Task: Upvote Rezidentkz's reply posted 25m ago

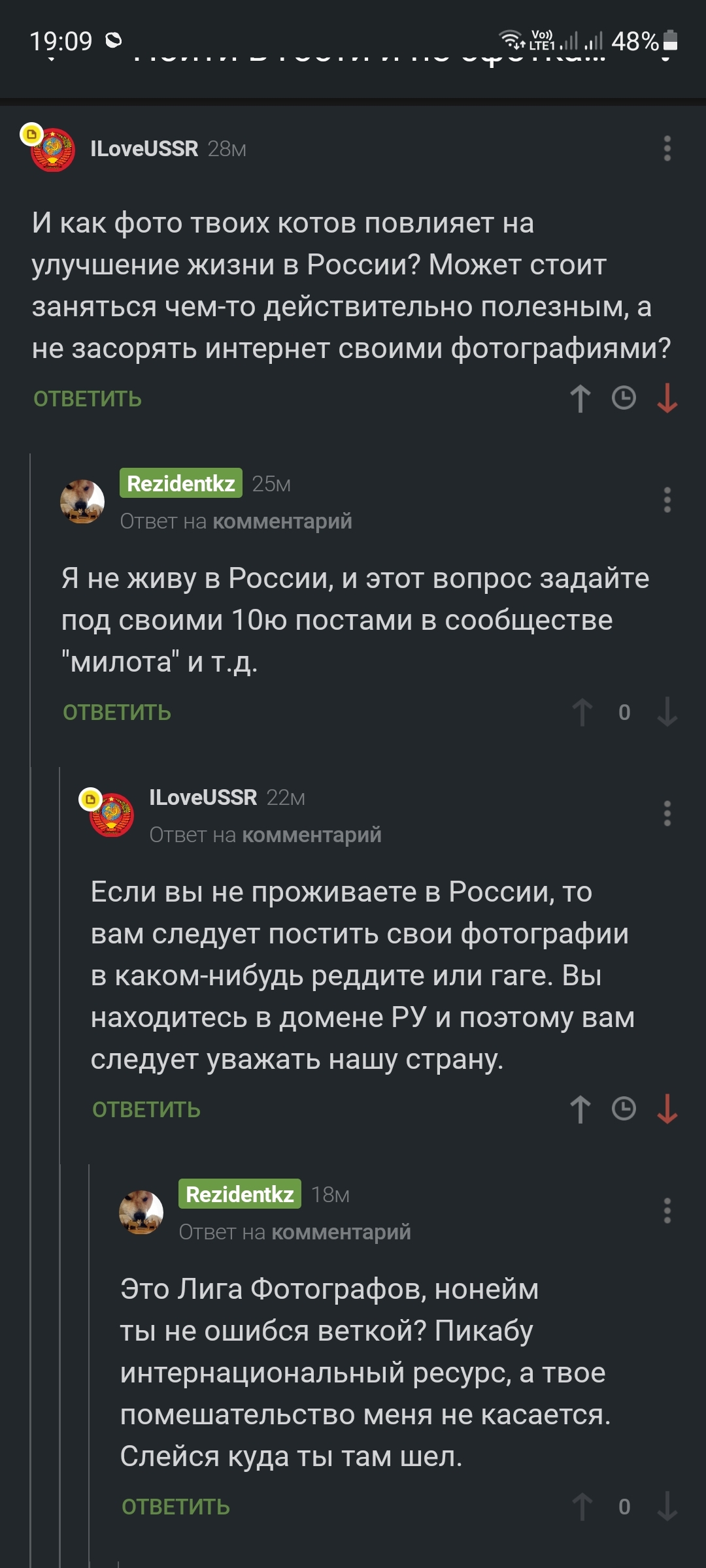Action: tap(582, 712)
